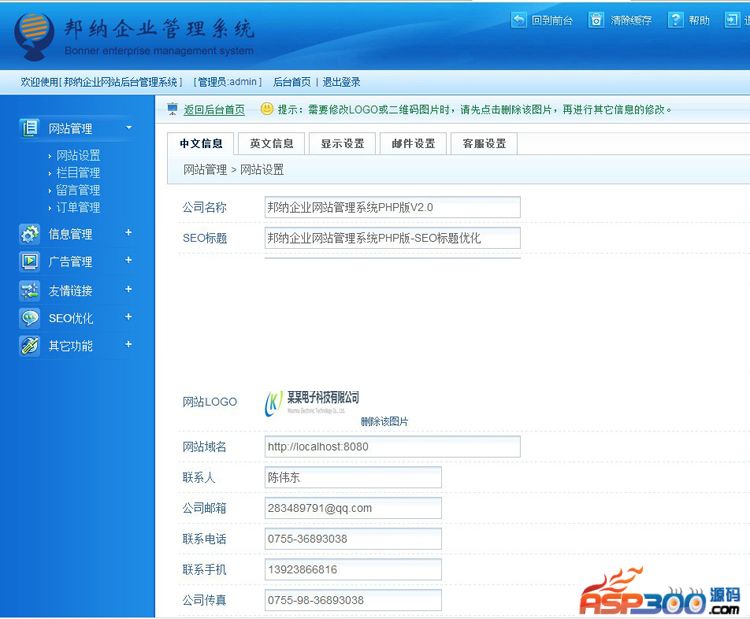Collapse the 网站管理 menu arrow
The image size is (750, 619).
pyautogui.click(x=129, y=128)
